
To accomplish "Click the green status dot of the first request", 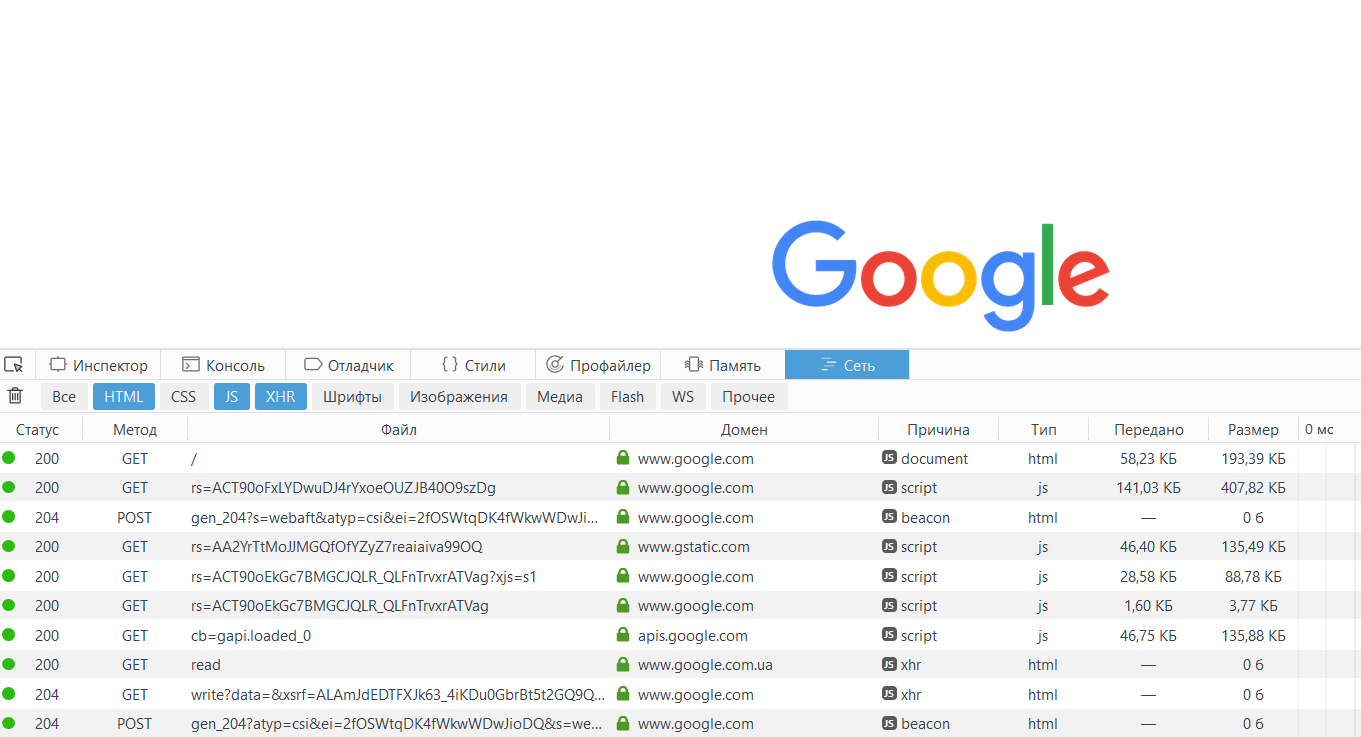I will pos(9,458).
